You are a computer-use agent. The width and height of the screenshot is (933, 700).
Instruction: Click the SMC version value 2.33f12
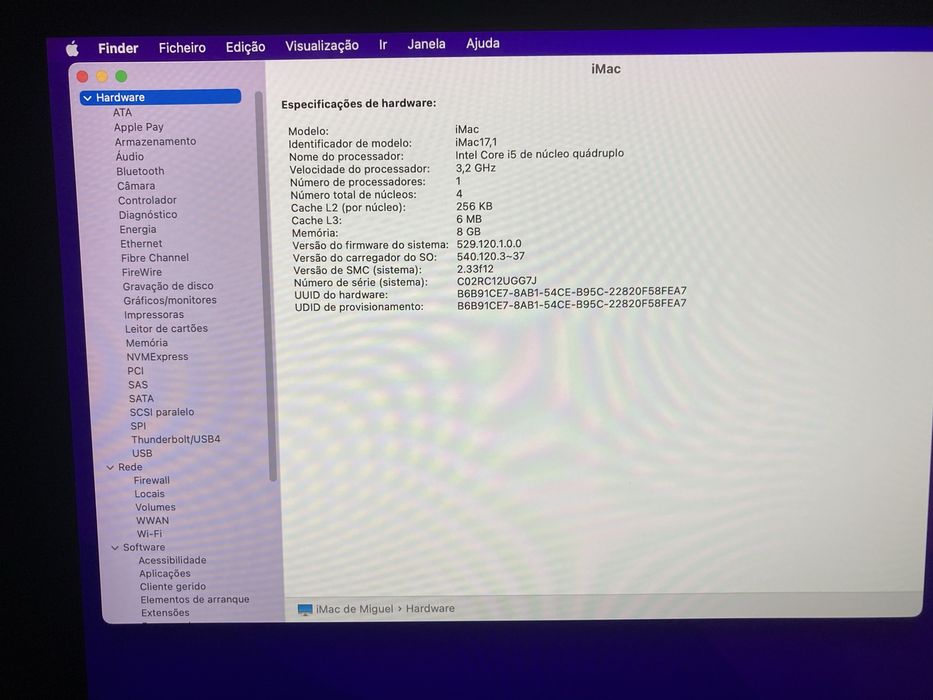pos(475,269)
